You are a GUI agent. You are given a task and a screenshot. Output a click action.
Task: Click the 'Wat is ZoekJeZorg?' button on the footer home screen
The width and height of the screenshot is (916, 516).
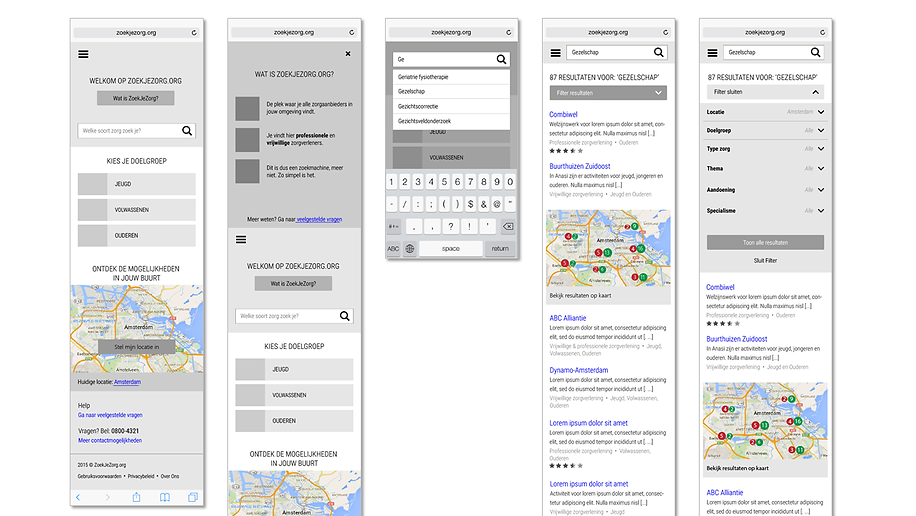pos(136,98)
